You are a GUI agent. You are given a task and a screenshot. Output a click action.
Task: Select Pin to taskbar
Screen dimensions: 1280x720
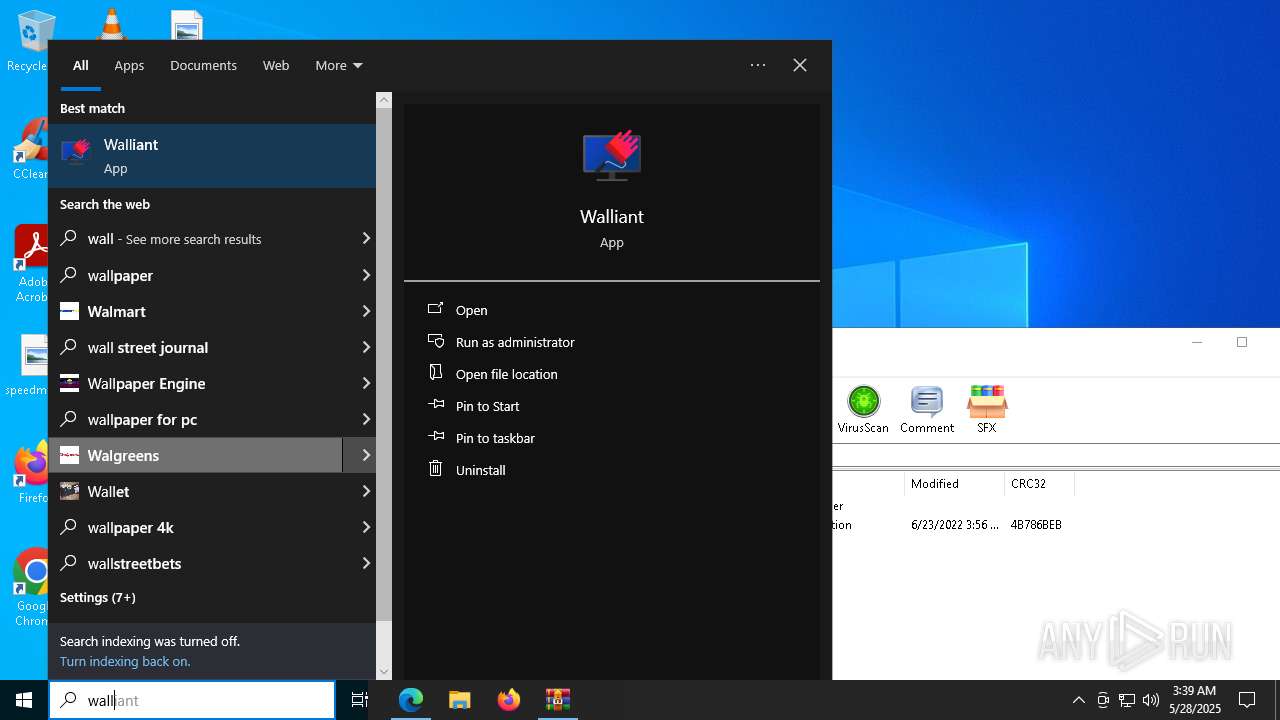pos(495,438)
